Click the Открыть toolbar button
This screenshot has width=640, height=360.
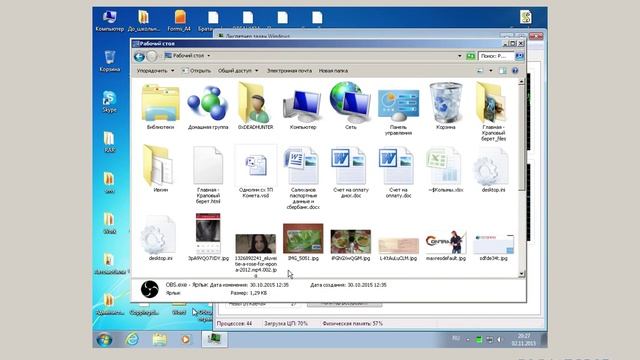(196, 71)
